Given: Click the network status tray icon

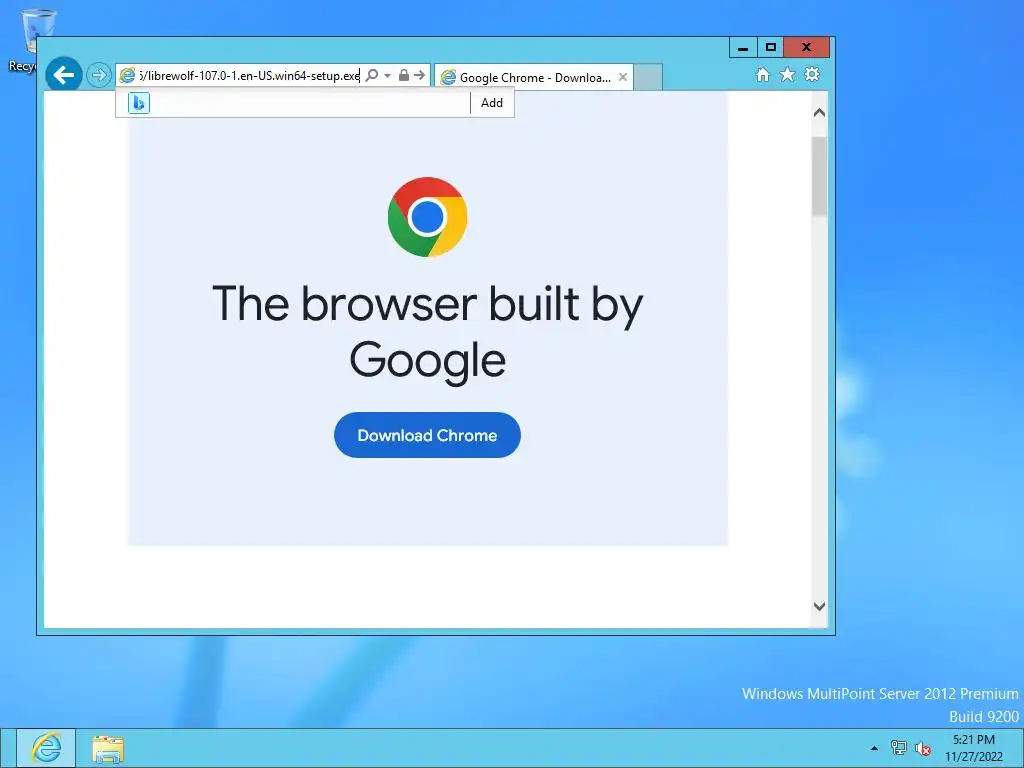Looking at the screenshot, I should 899,748.
